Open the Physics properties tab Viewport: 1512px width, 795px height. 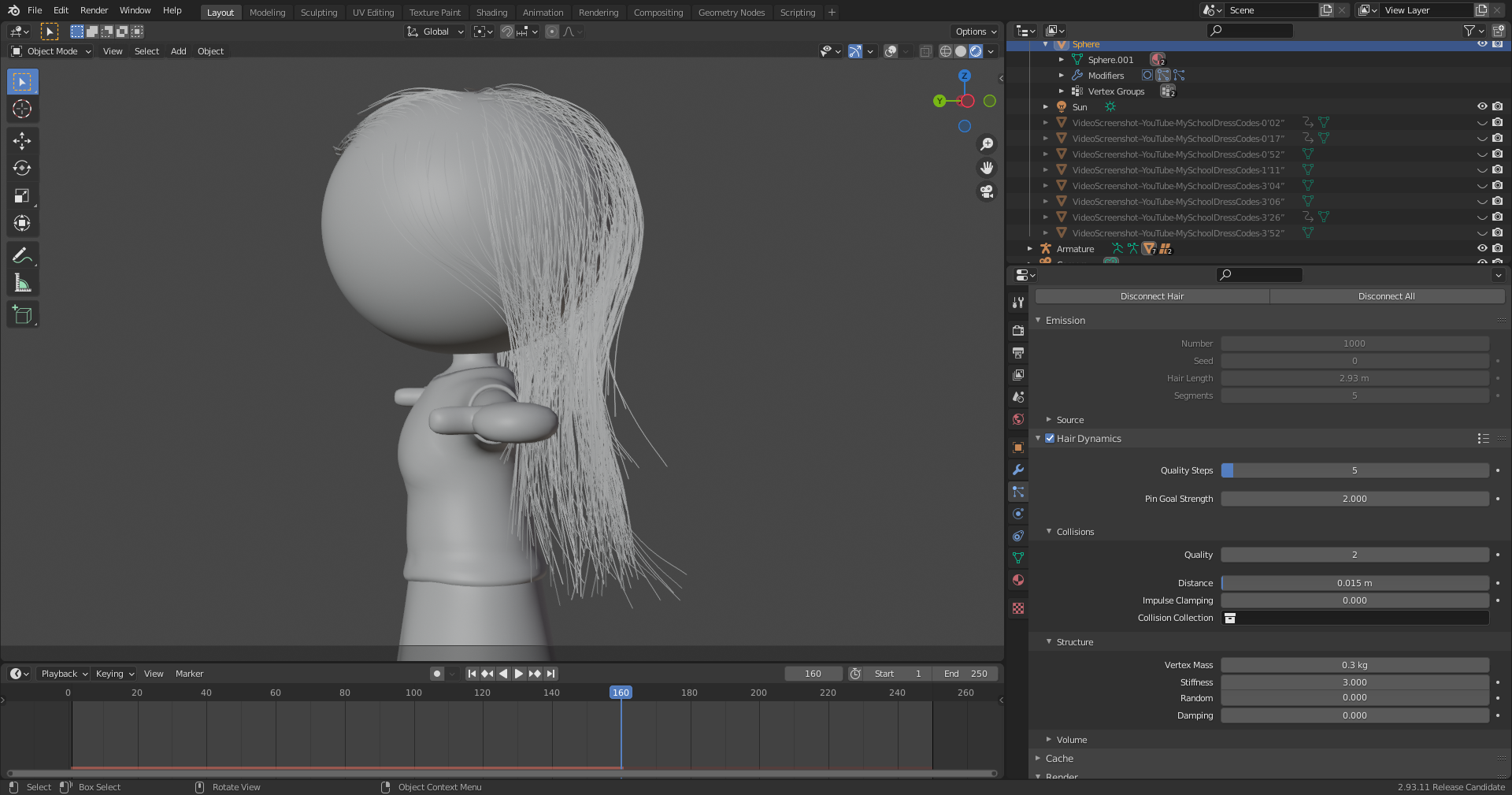point(1018,514)
